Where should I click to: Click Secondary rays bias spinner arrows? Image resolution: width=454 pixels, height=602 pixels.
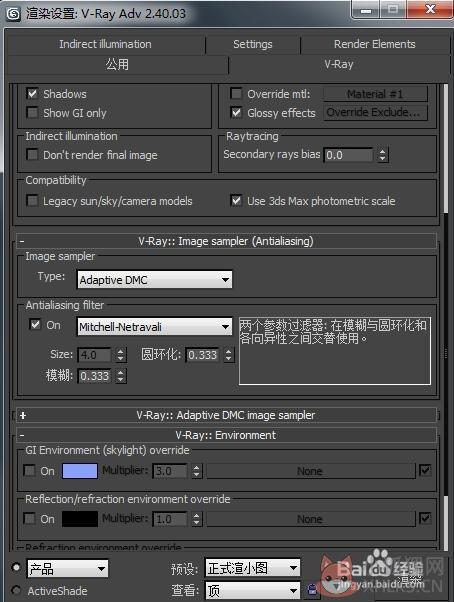(382, 155)
